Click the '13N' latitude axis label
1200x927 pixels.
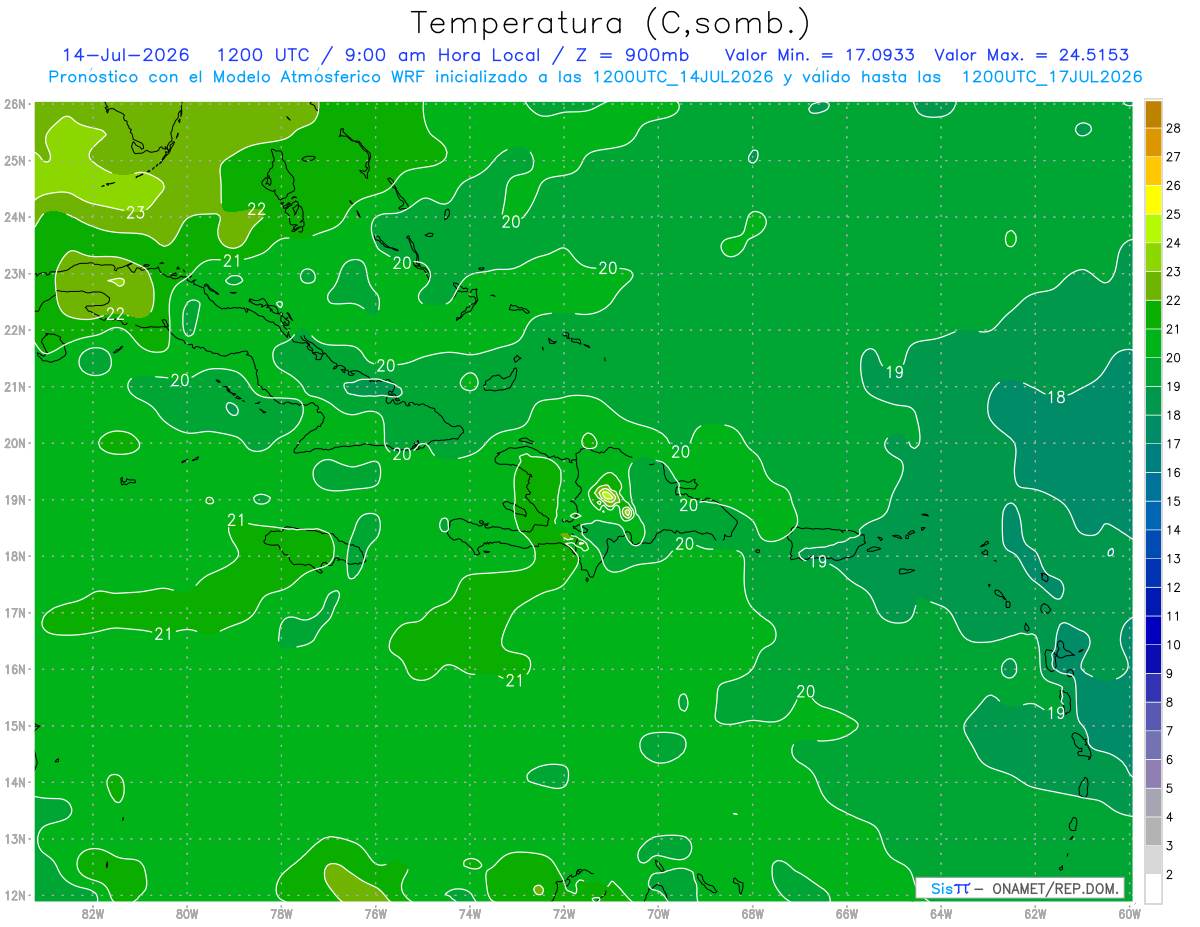point(14,839)
